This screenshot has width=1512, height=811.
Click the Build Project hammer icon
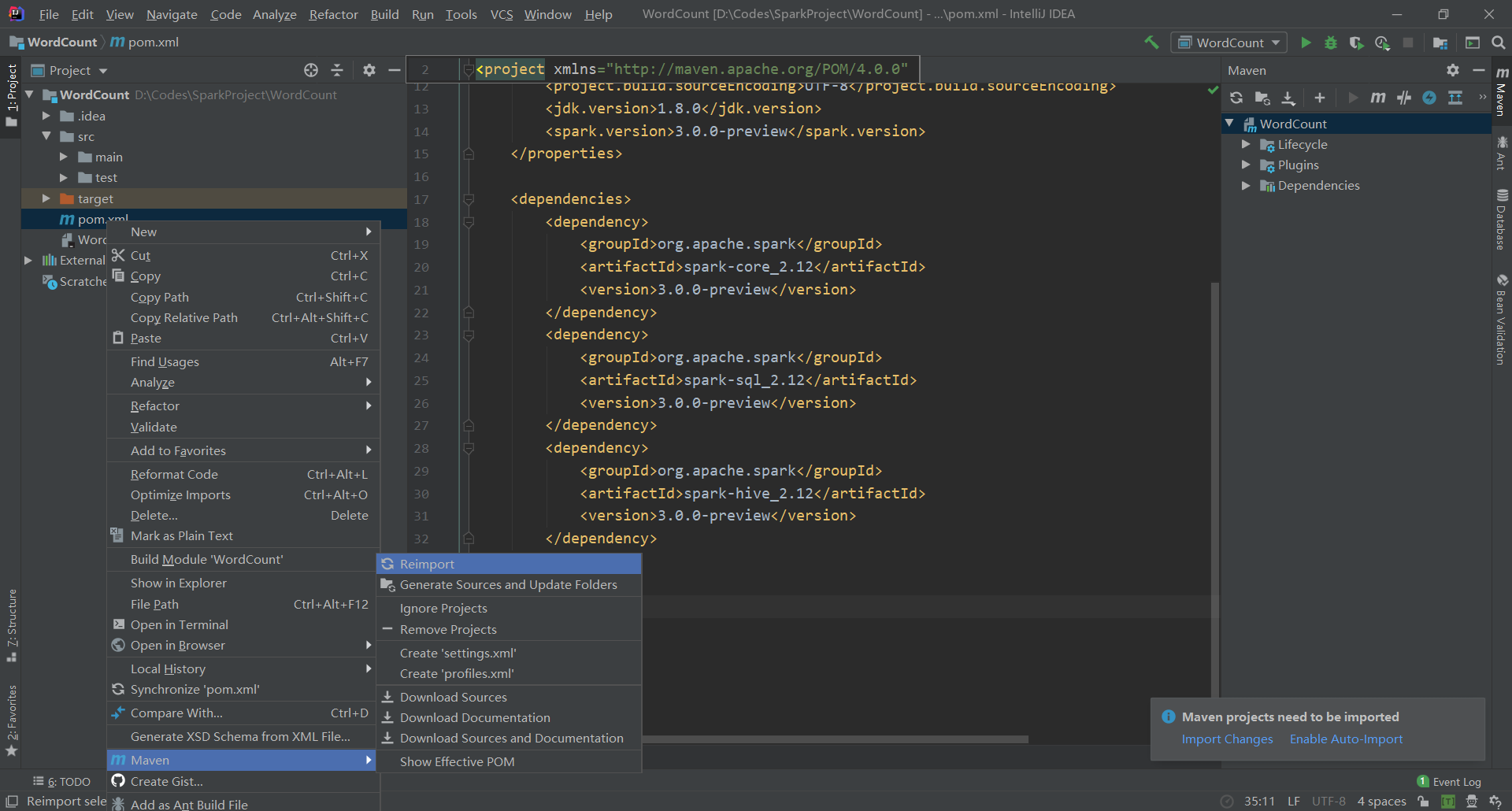(1151, 43)
